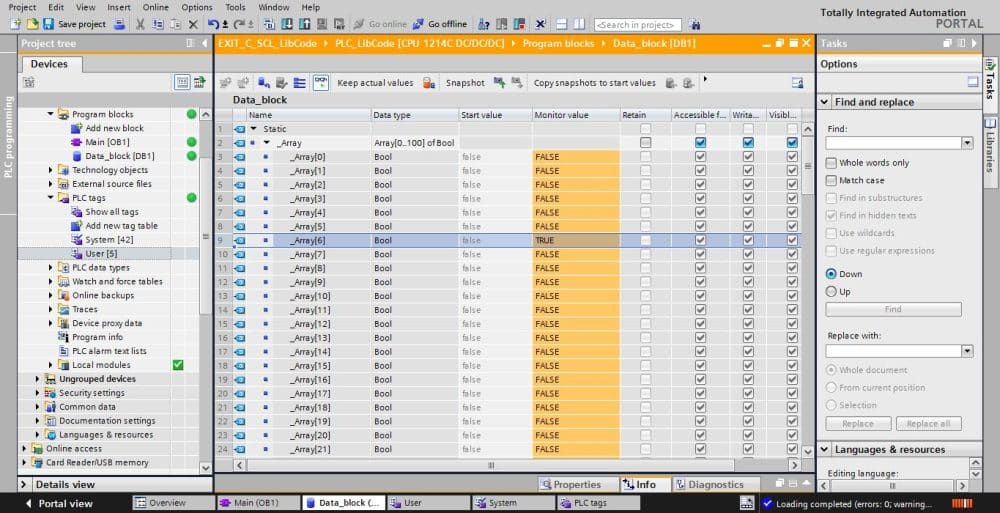Enable the Match case checkbox
The image size is (1000, 513).
pos(831,181)
